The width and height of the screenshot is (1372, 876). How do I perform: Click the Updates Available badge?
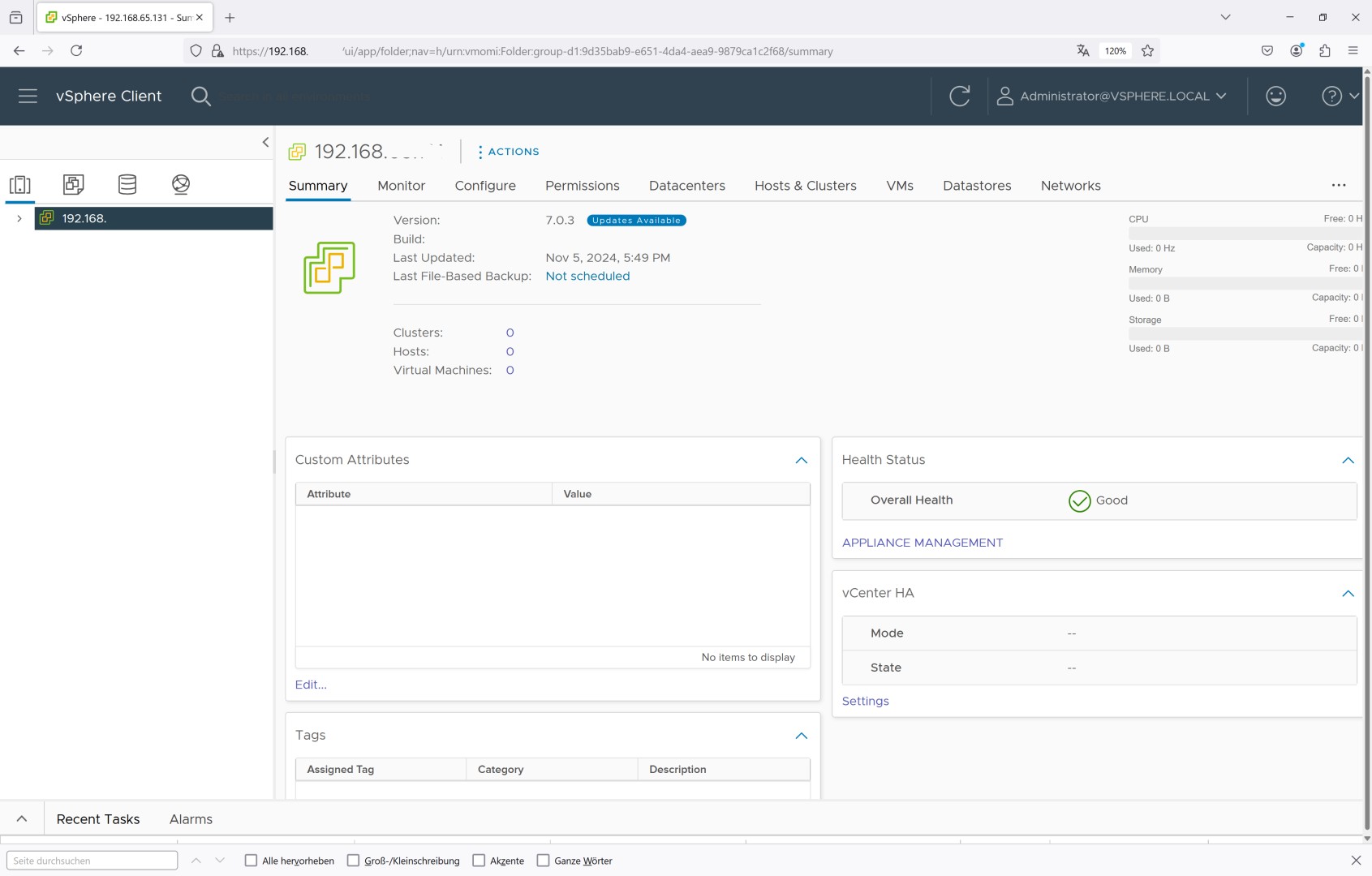(636, 221)
